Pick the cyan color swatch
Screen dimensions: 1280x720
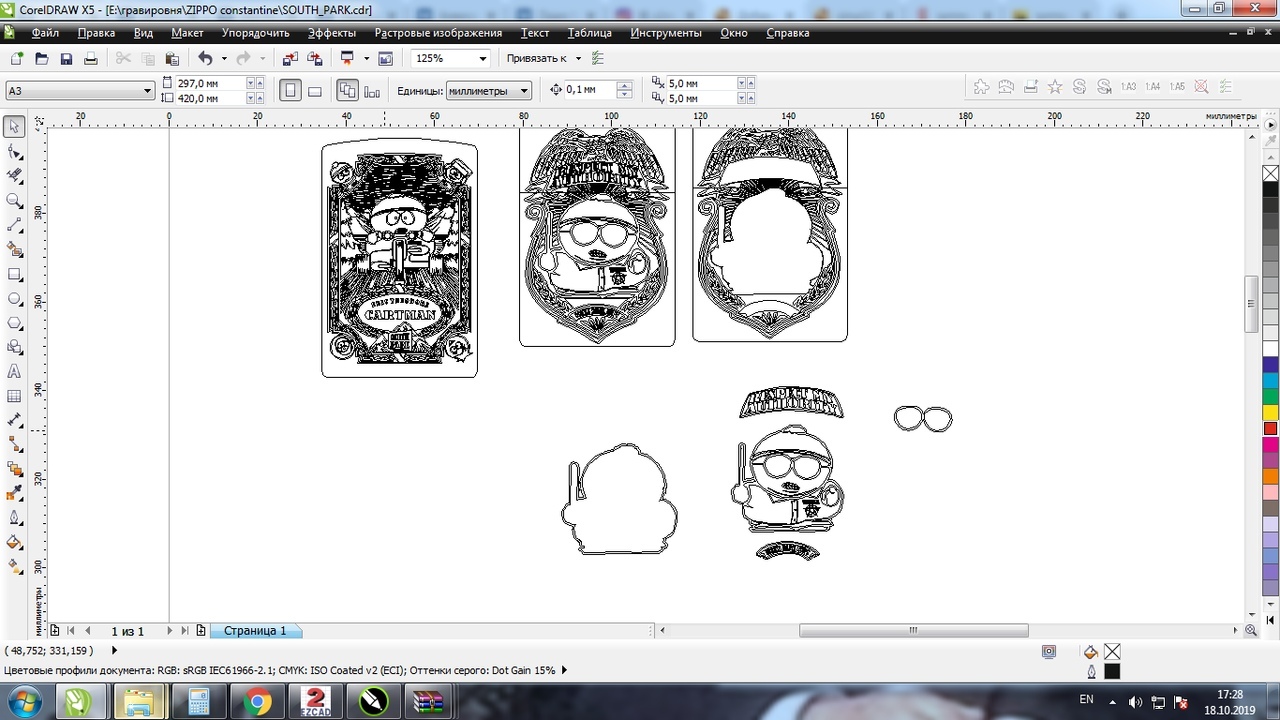[1270, 381]
